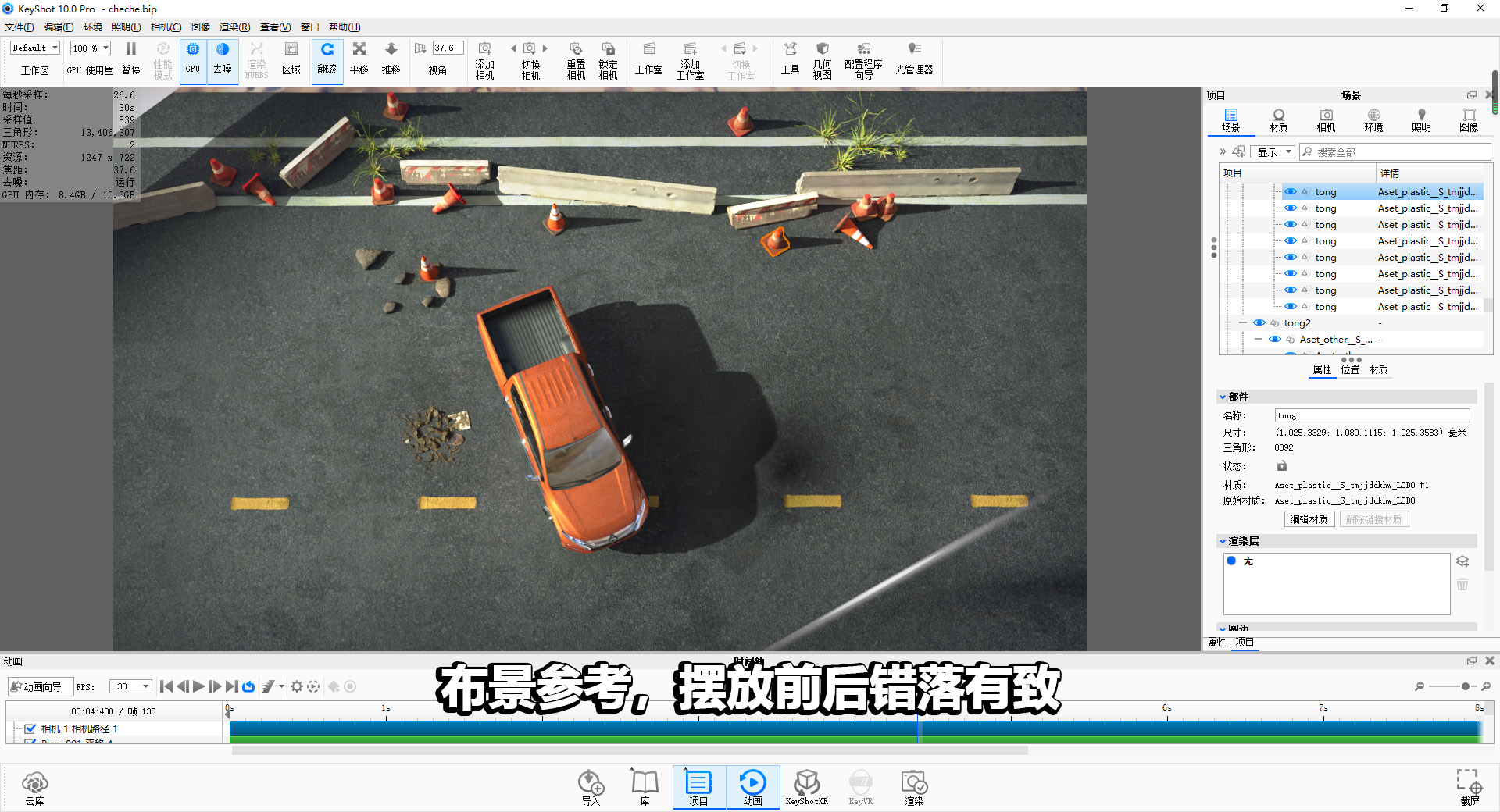
Task: Switch to the 材质 panel tab
Action: pos(1278,120)
